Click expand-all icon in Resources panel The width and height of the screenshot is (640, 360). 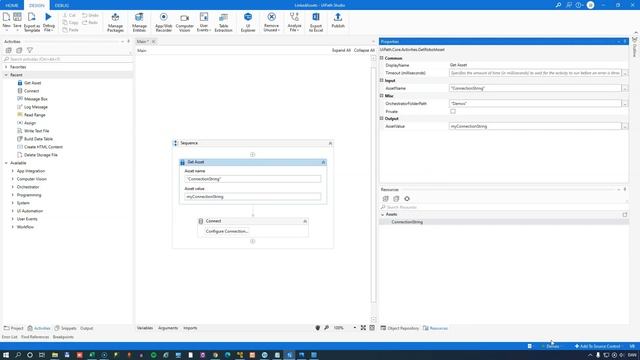[386, 199]
